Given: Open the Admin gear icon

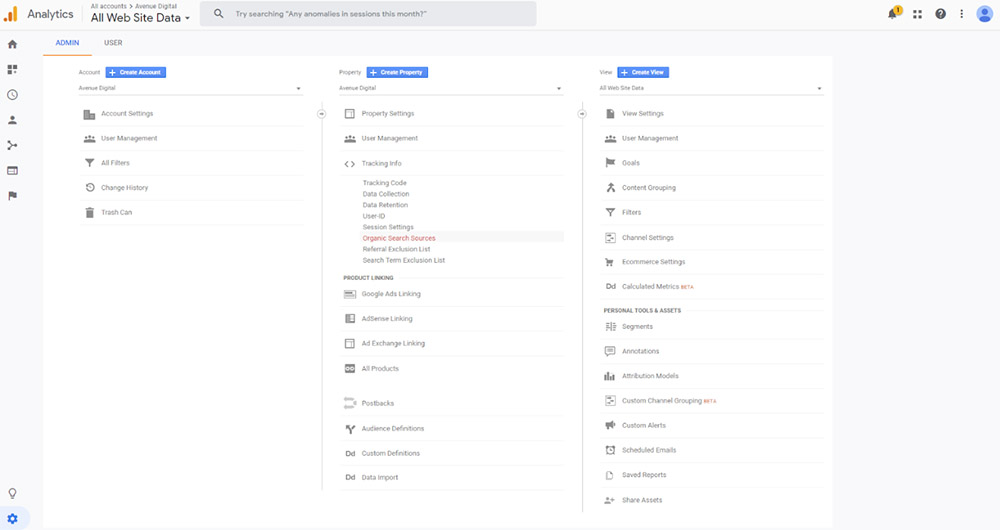Looking at the screenshot, I should 12,519.
